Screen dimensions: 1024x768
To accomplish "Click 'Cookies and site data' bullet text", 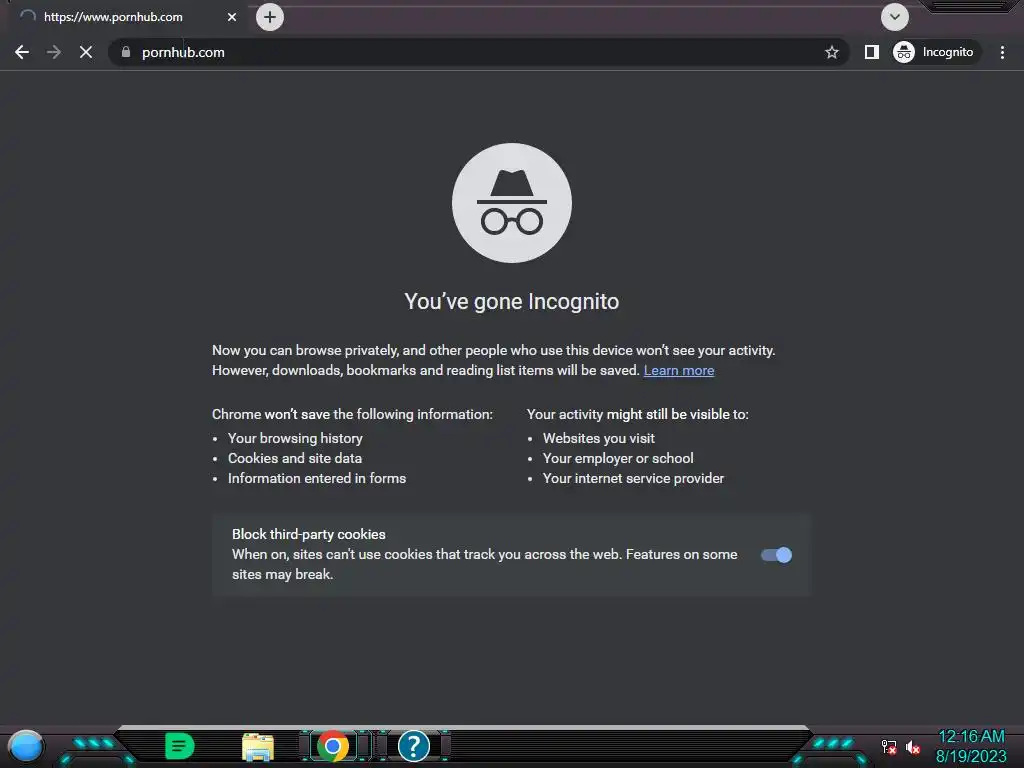I will [295, 458].
